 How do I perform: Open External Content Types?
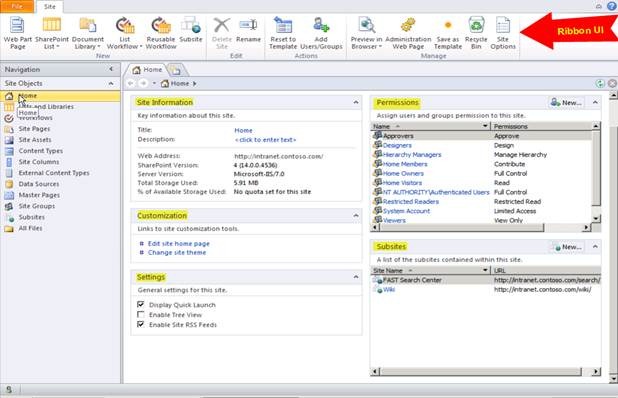pos(54,173)
